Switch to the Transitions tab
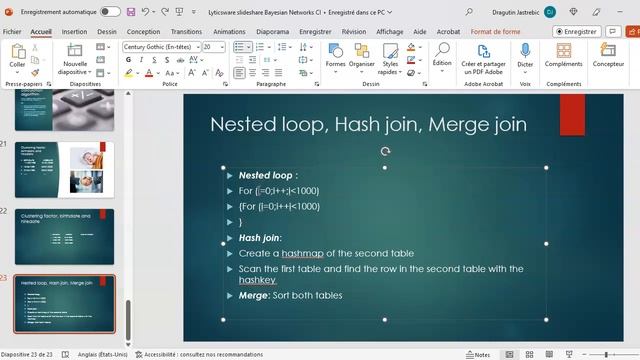The image size is (640, 360). [186, 31]
